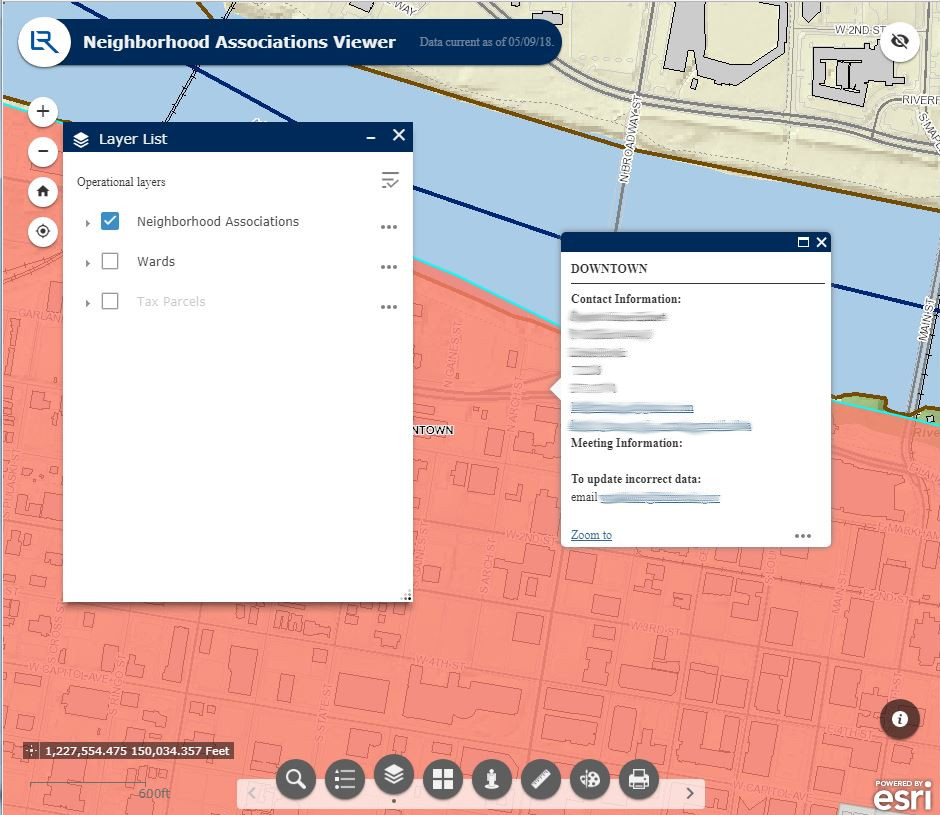Open the Print widget
The height and width of the screenshot is (815, 940).
point(639,778)
